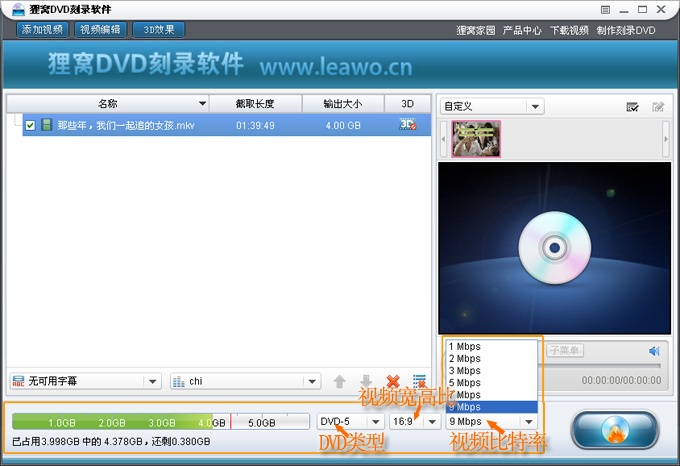Open the 产品中心 link
The width and height of the screenshot is (680, 466).
522,30
